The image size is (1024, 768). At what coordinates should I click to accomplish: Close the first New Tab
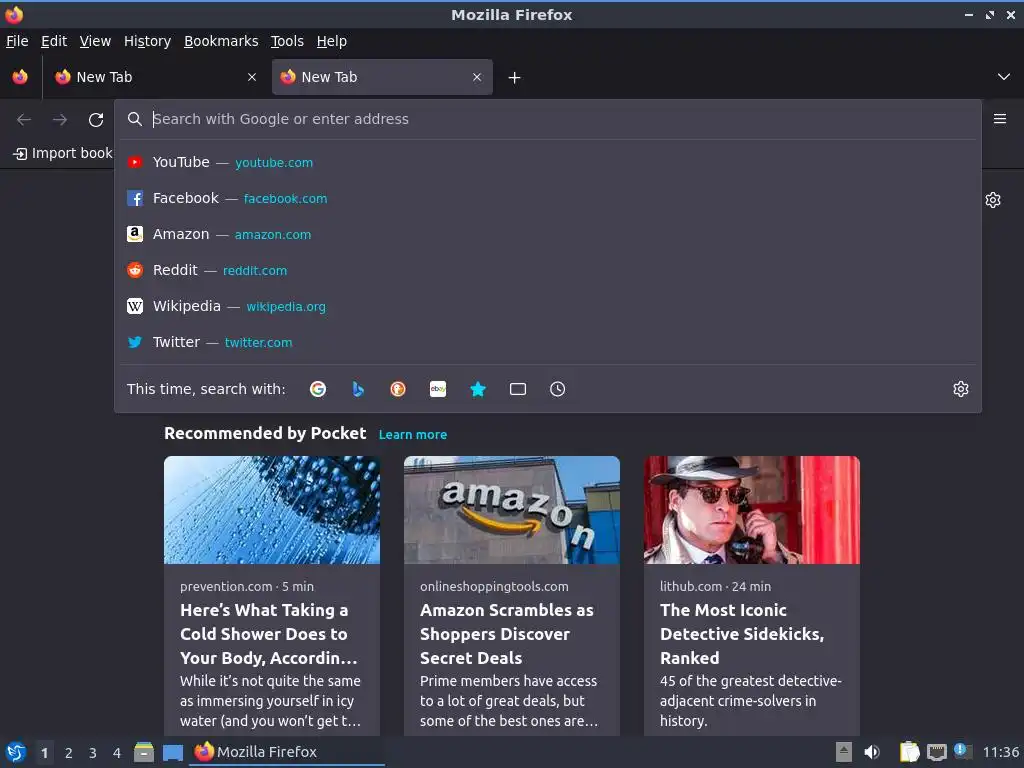point(252,77)
